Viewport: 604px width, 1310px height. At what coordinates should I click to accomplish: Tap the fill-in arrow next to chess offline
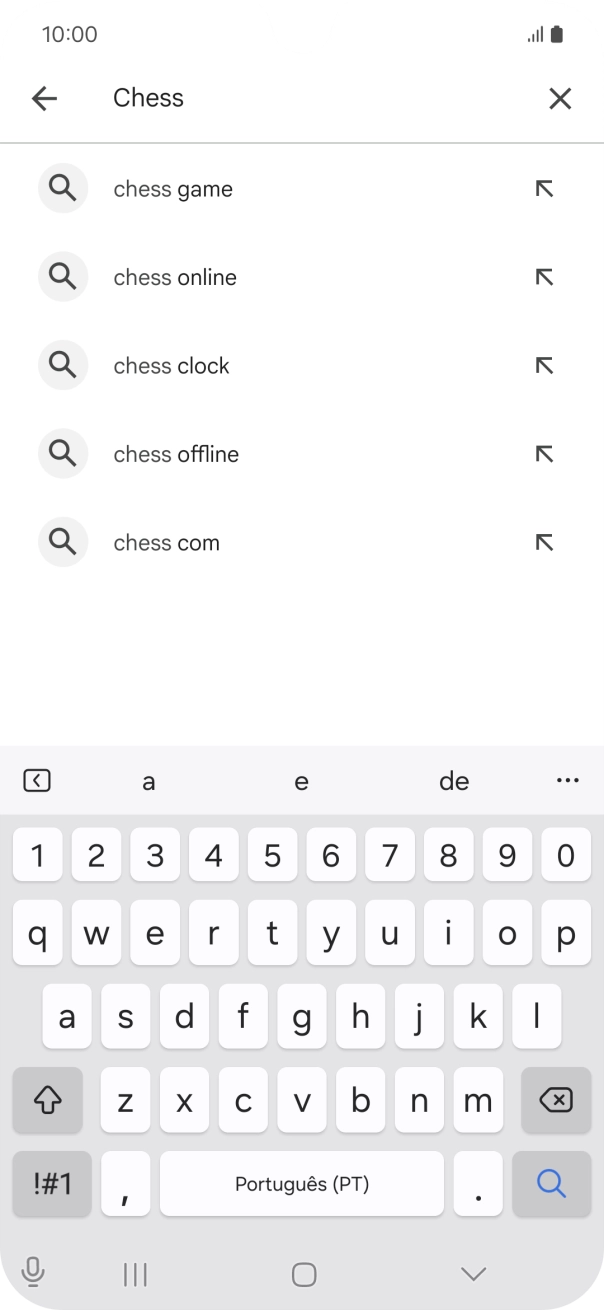[x=543, y=453]
